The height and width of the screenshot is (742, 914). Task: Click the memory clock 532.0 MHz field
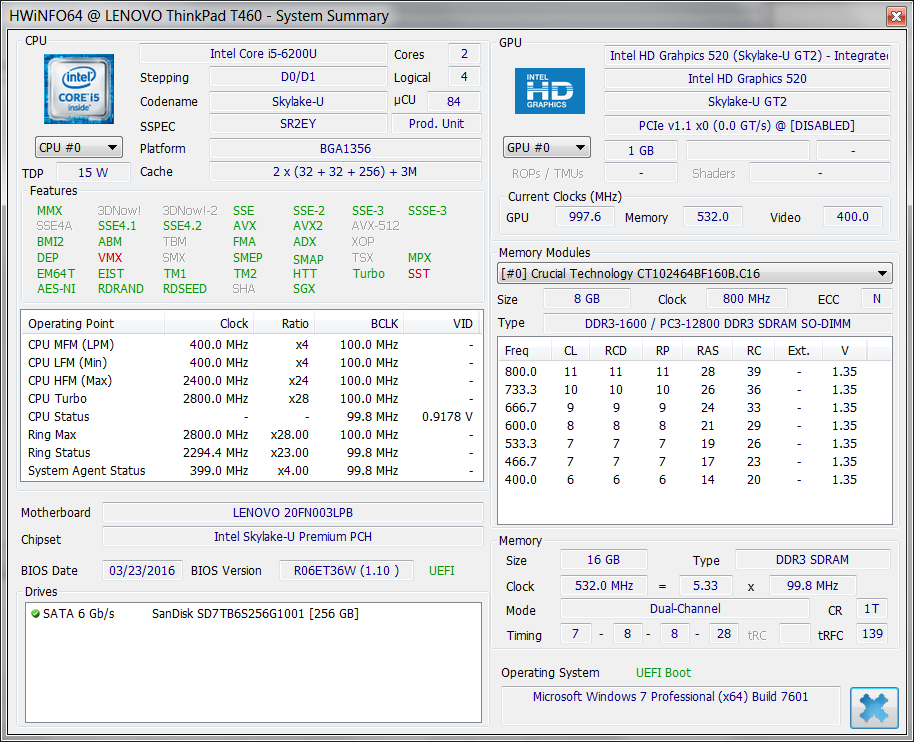click(x=604, y=586)
